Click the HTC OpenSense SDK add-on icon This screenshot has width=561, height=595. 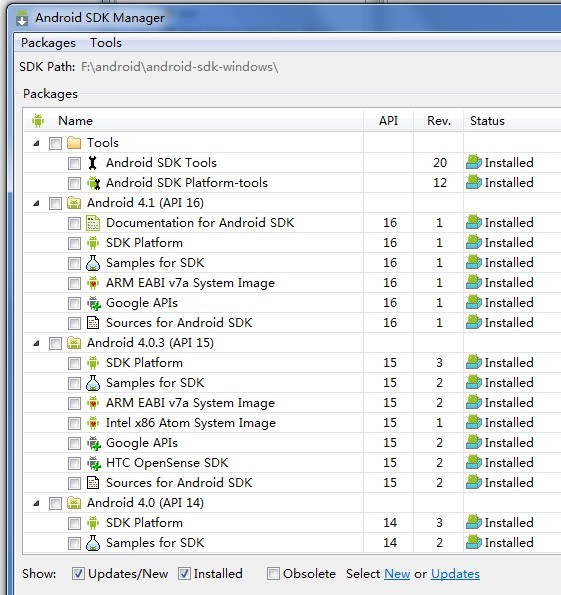(94, 463)
